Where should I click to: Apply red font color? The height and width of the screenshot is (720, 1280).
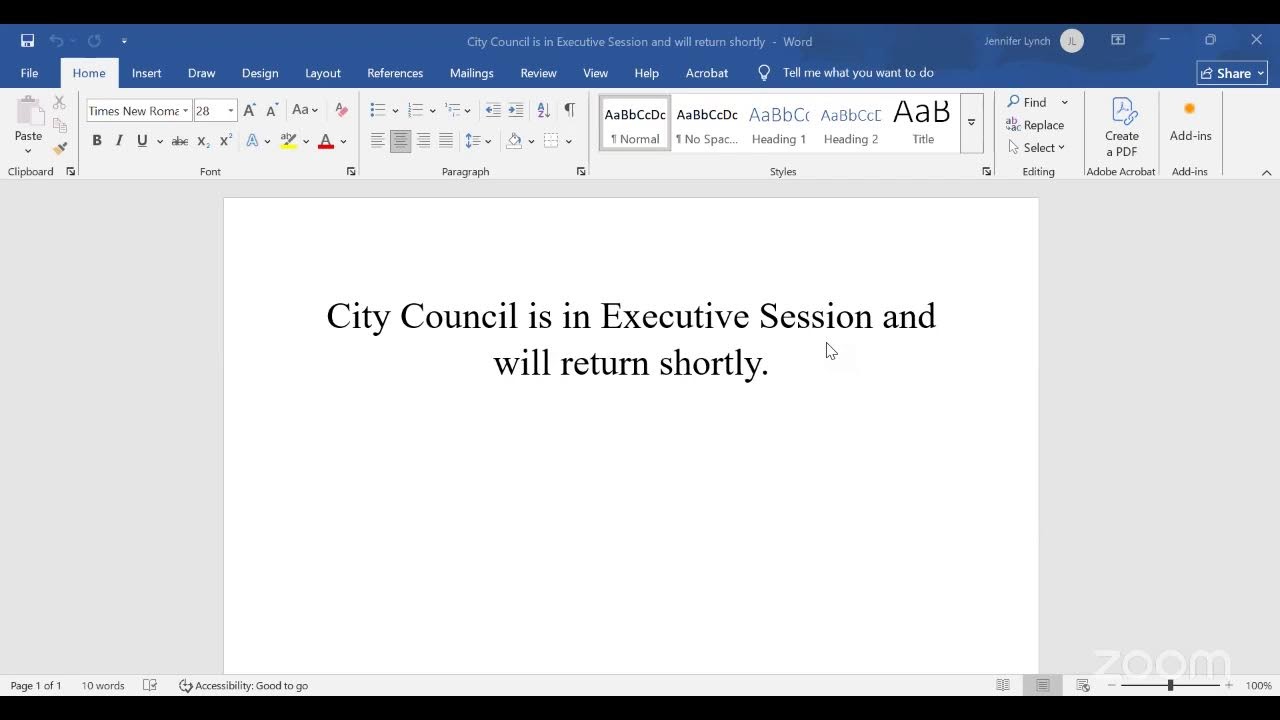(x=325, y=141)
